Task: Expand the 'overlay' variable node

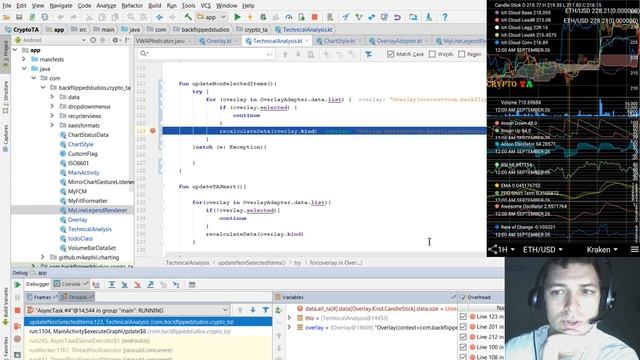Action: tap(289, 327)
